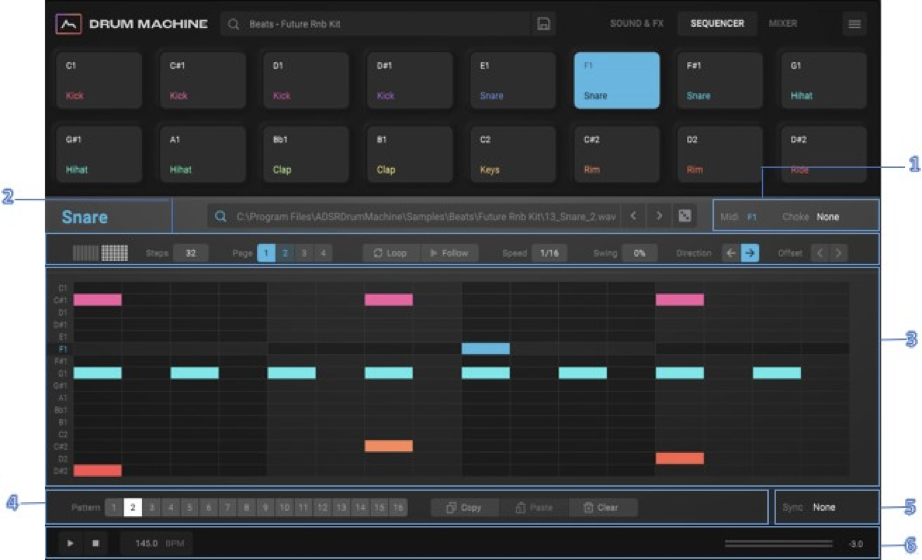Open the Sync None dropdown
Image resolution: width=922 pixels, height=560 pixels.
point(824,507)
